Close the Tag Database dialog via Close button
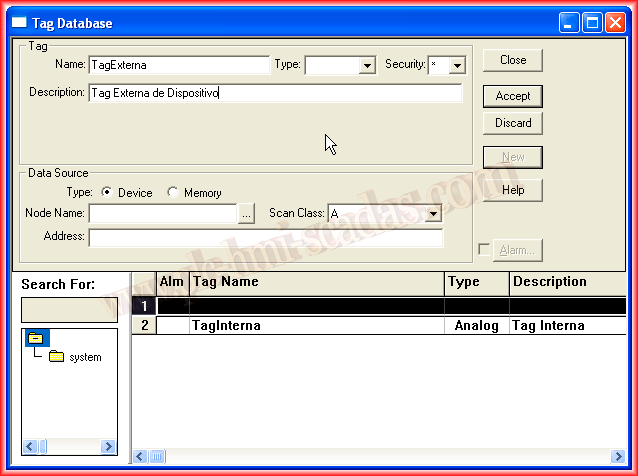 (x=513, y=60)
